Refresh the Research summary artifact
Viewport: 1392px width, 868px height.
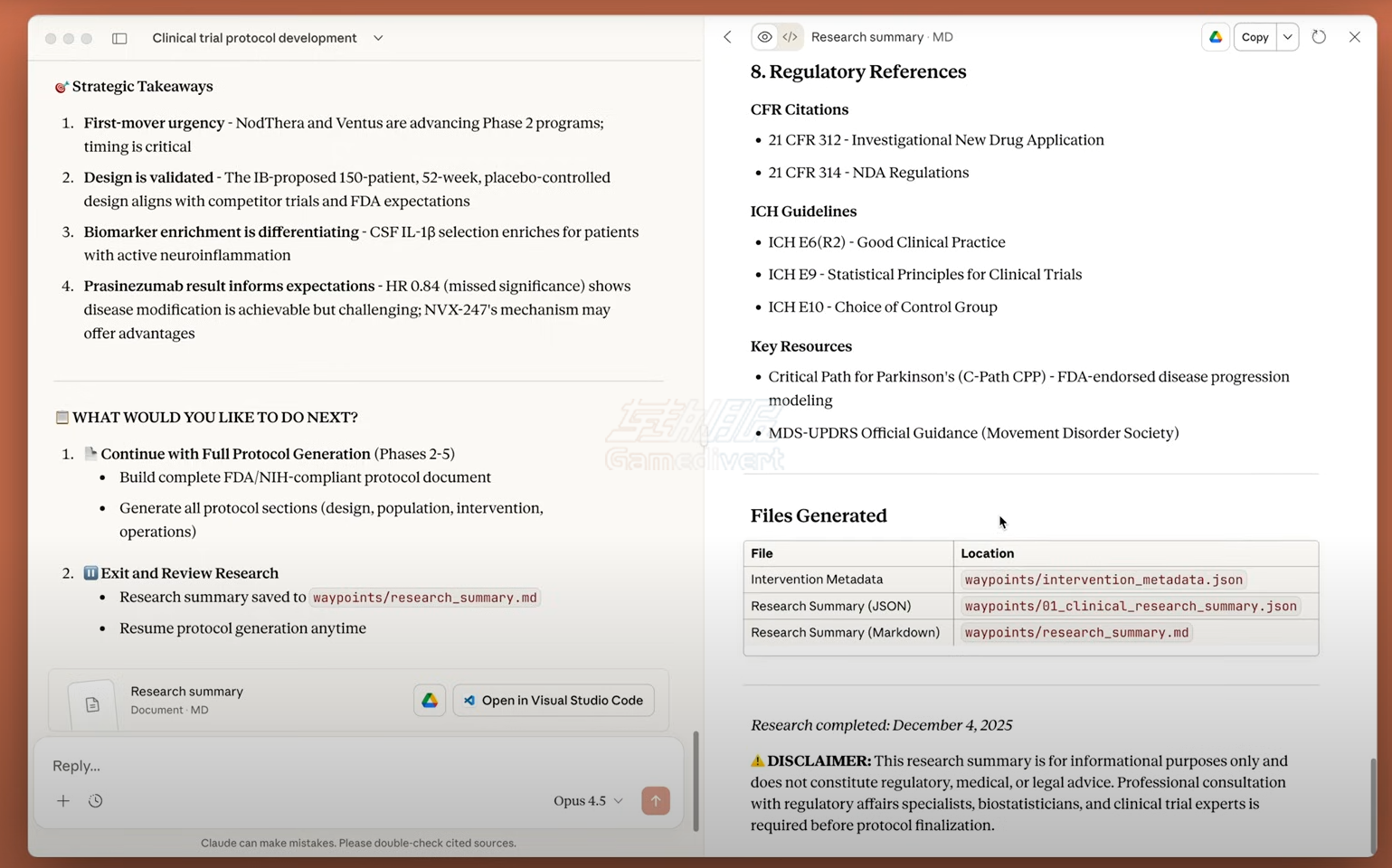(1319, 37)
